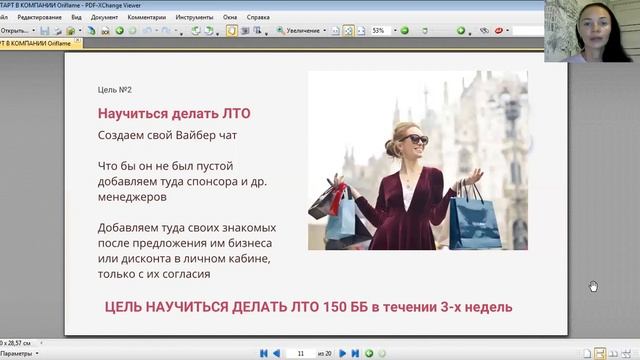Select continuous page layout icon
The height and width of the screenshot is (360, 640).
(x=600, y=354)
